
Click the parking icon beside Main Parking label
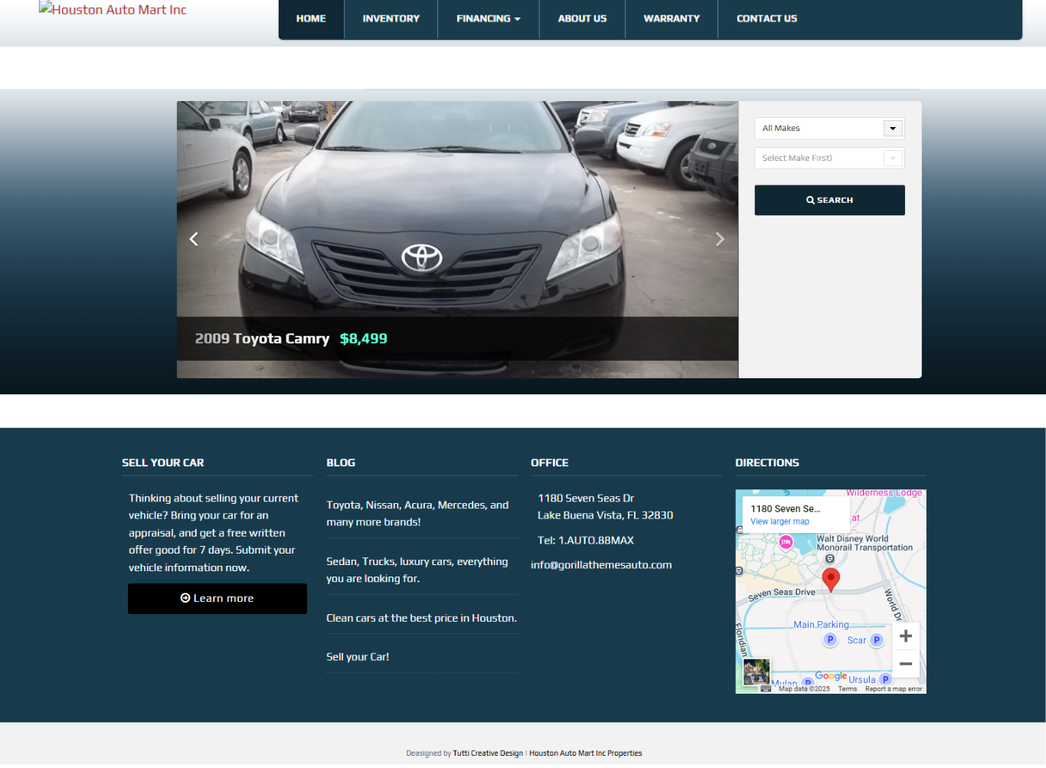click(x=830, y=639)
